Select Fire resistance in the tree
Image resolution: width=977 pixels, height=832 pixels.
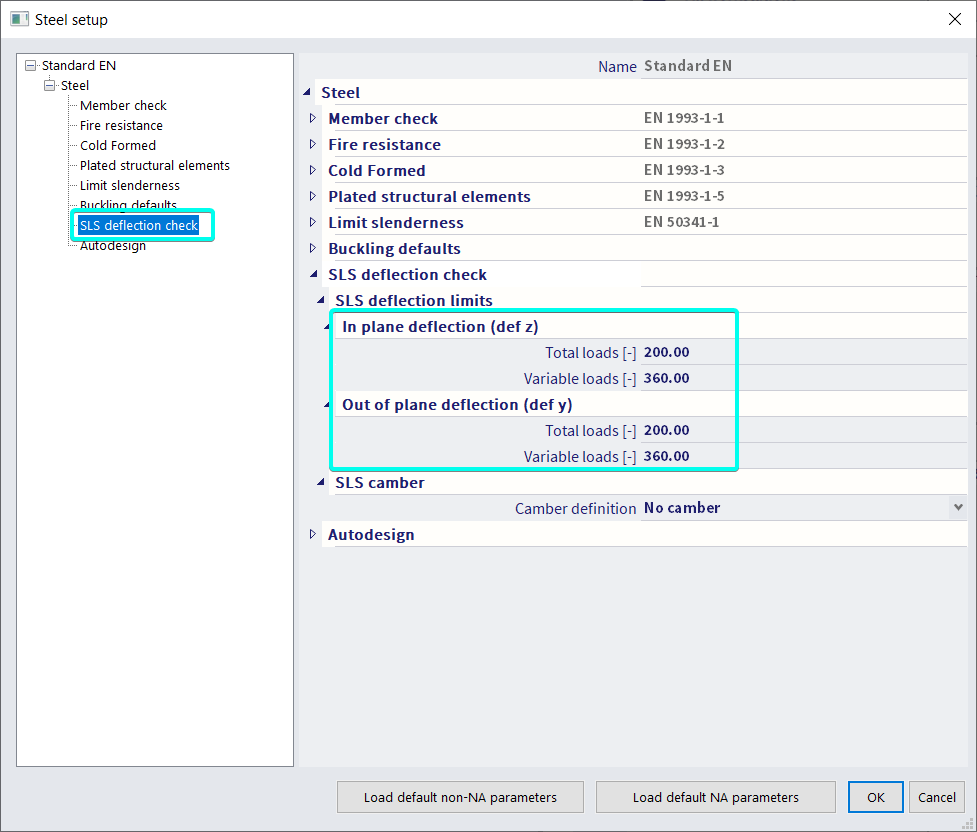click(x=120, y=125)
